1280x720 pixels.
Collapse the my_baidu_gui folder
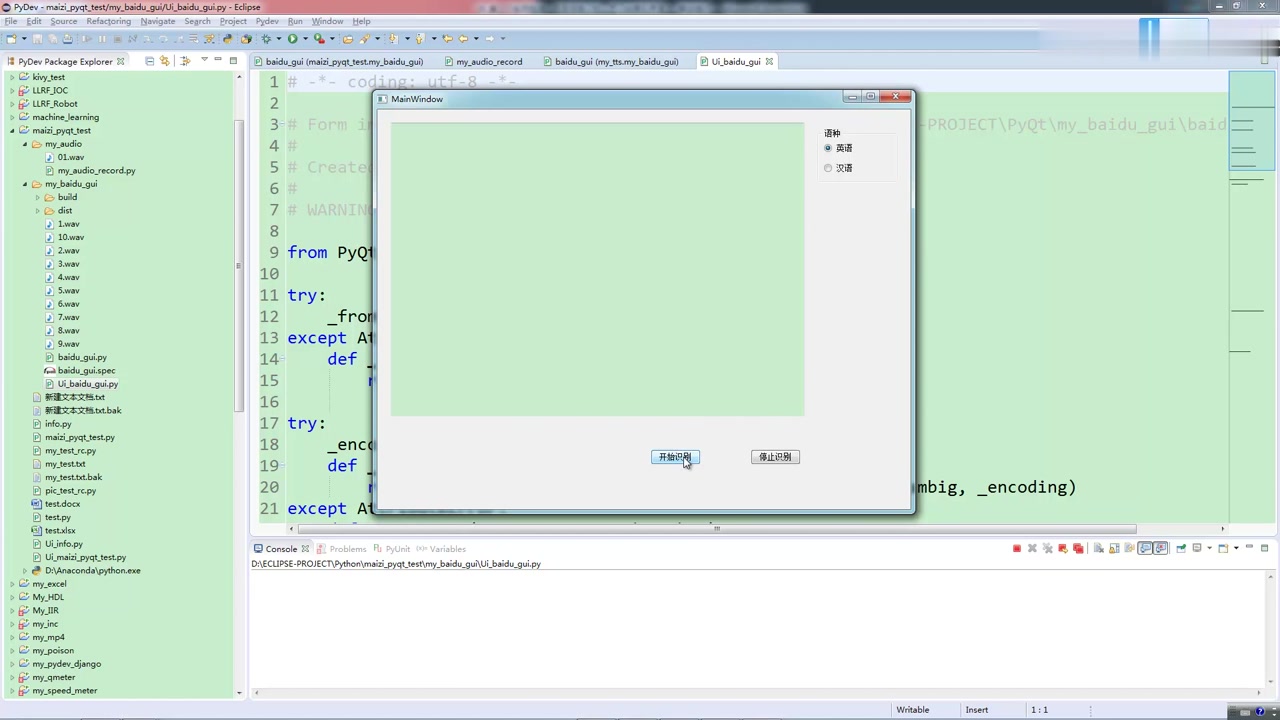pos(25,184)
